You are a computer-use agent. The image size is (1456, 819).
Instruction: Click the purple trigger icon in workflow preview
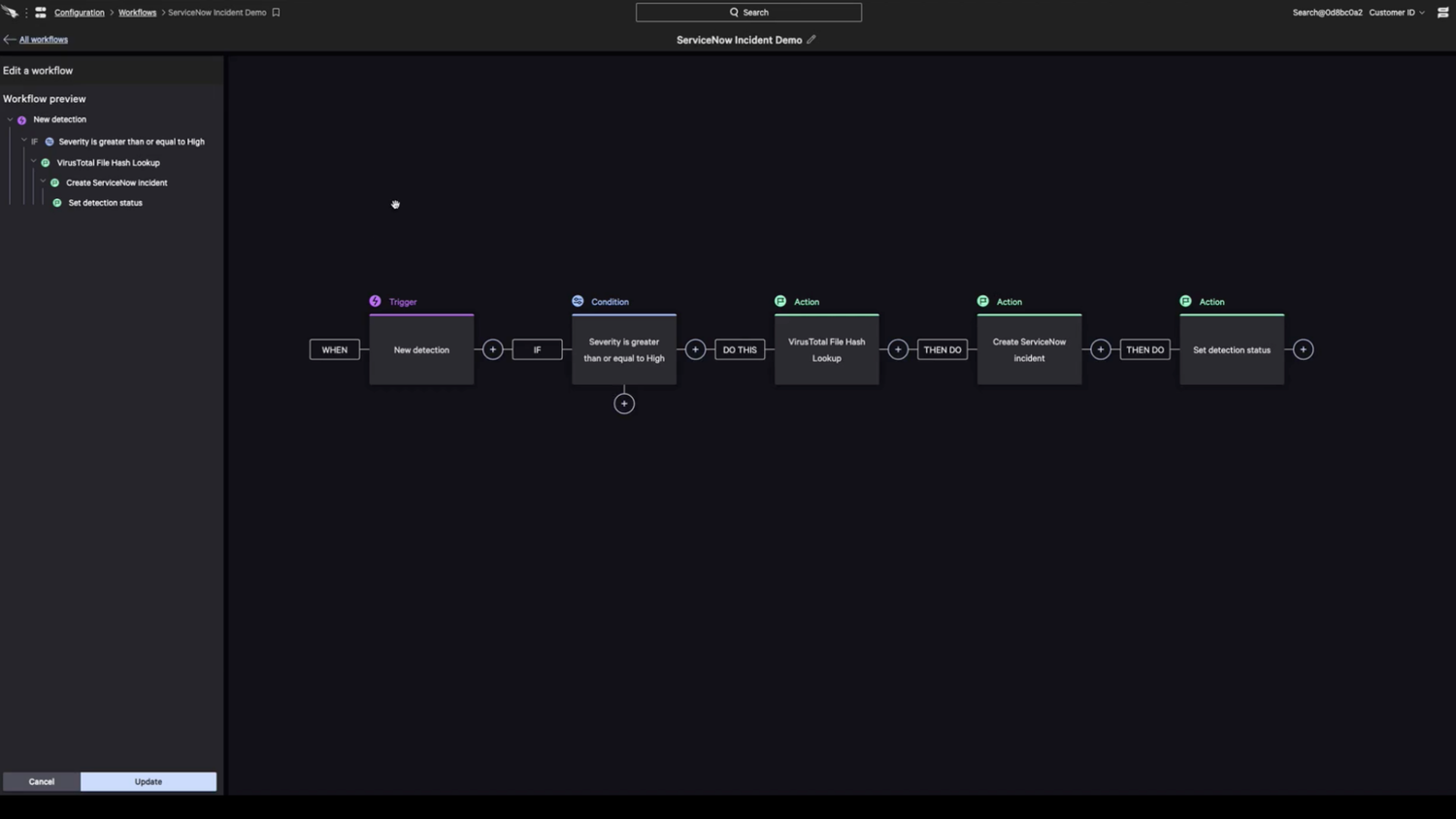(x=21, y=120)
